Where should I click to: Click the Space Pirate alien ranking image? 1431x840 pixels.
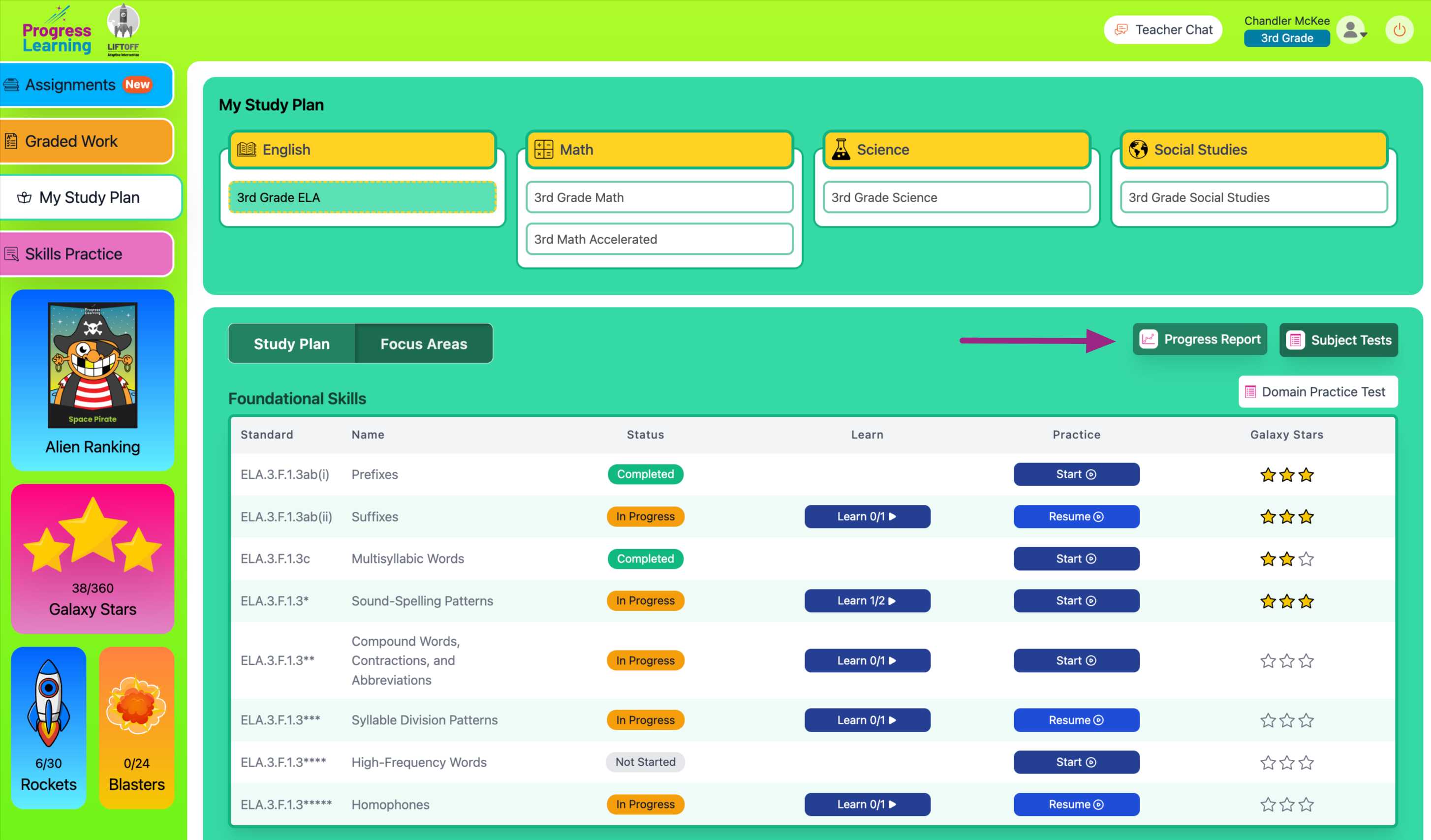(93, 365)
